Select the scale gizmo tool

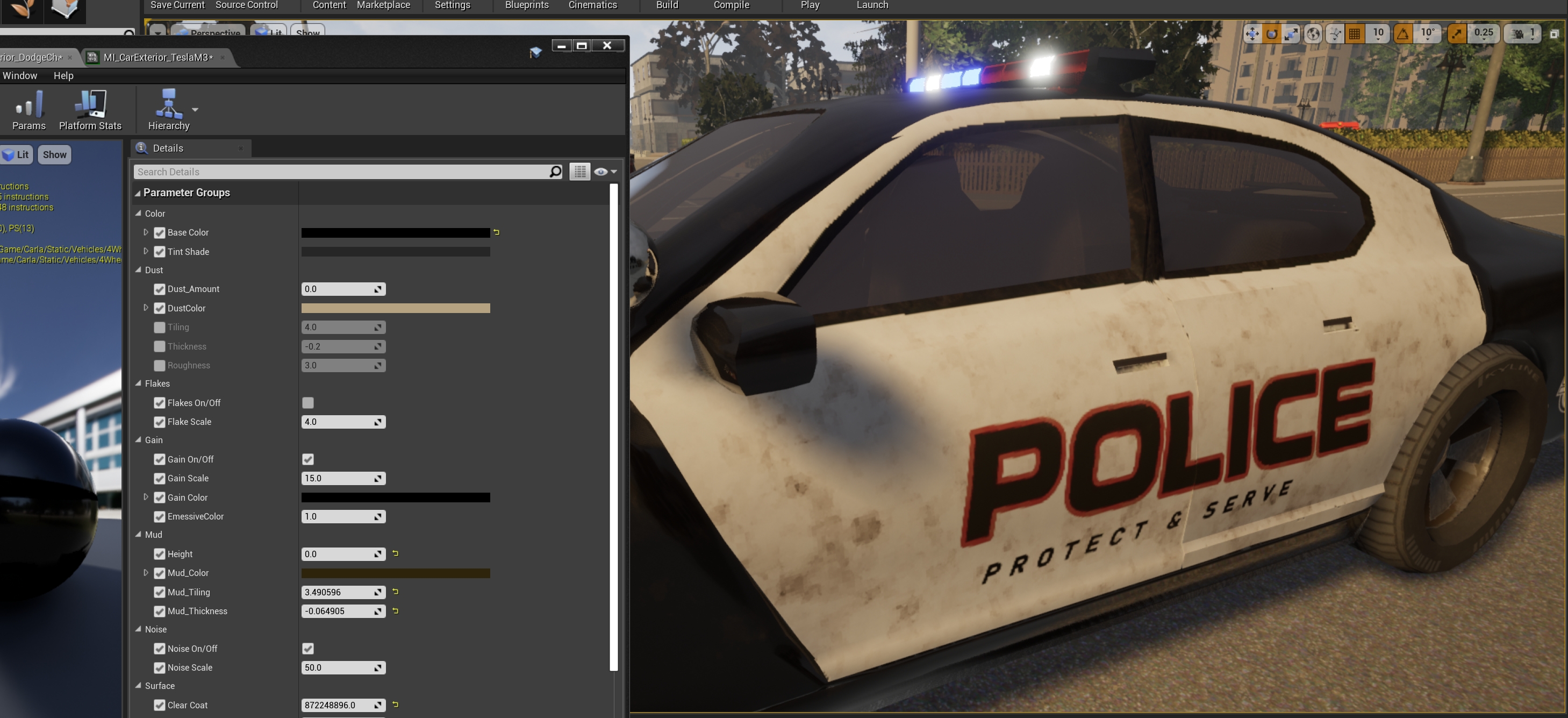coord(1291,33)
